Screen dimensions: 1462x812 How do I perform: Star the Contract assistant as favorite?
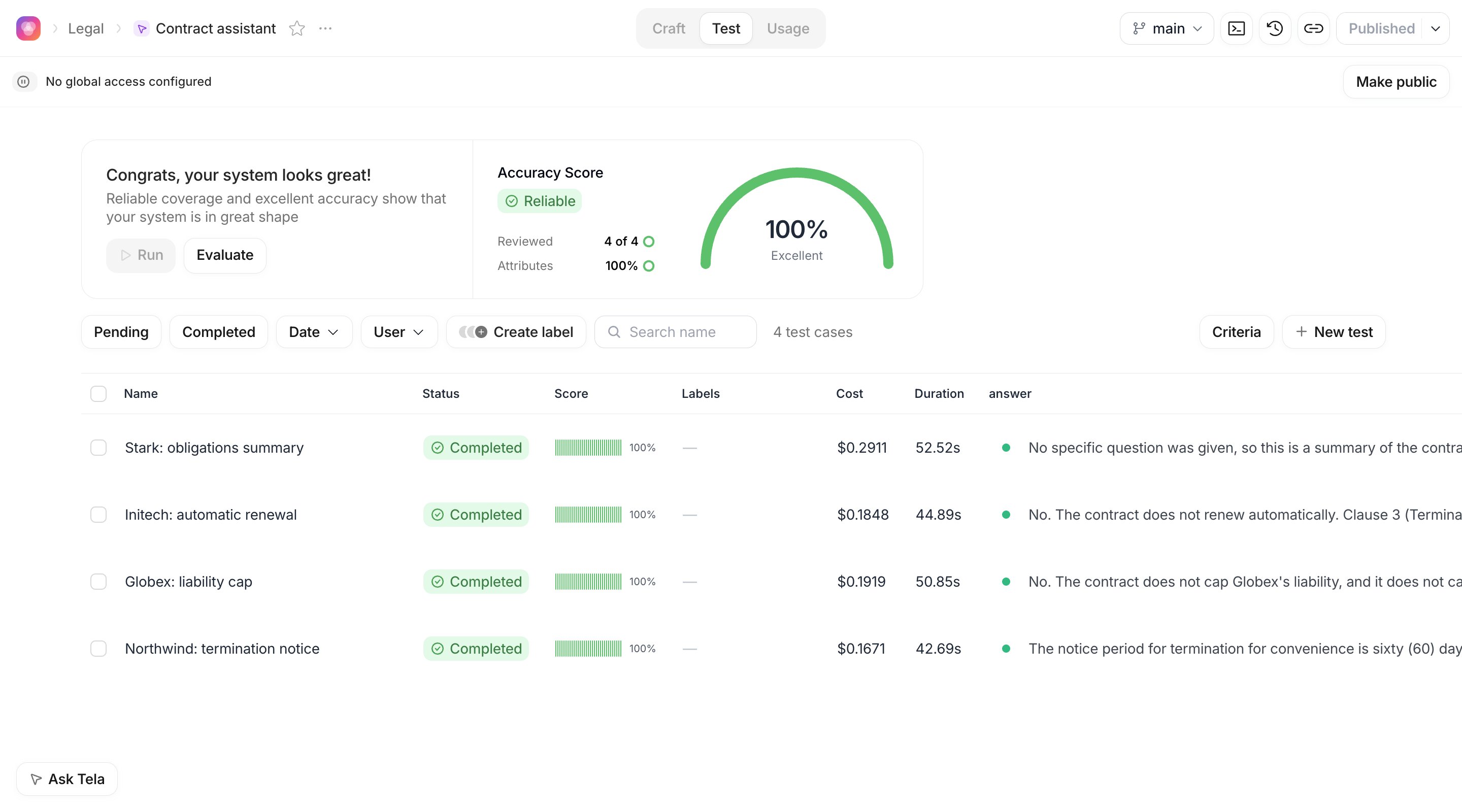tap(297, 28)
